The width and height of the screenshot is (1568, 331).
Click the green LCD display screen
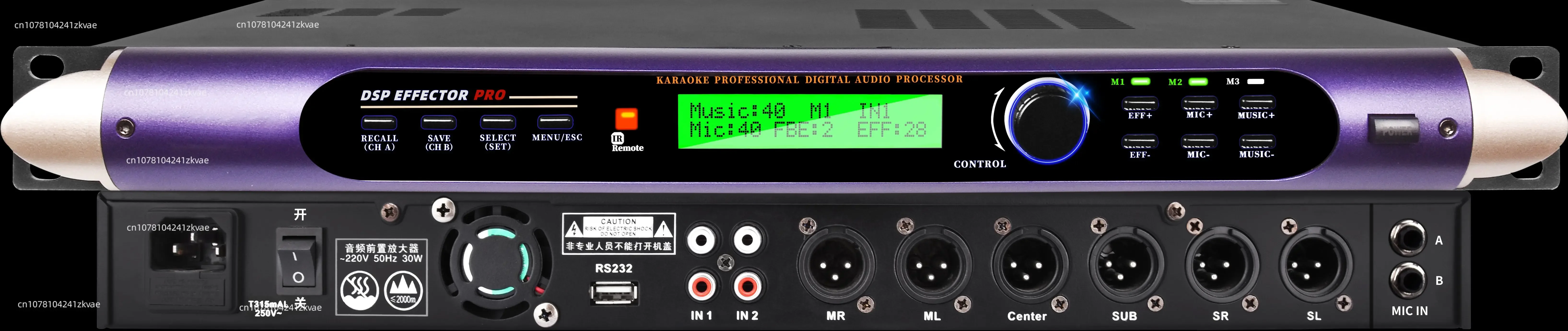810,121
